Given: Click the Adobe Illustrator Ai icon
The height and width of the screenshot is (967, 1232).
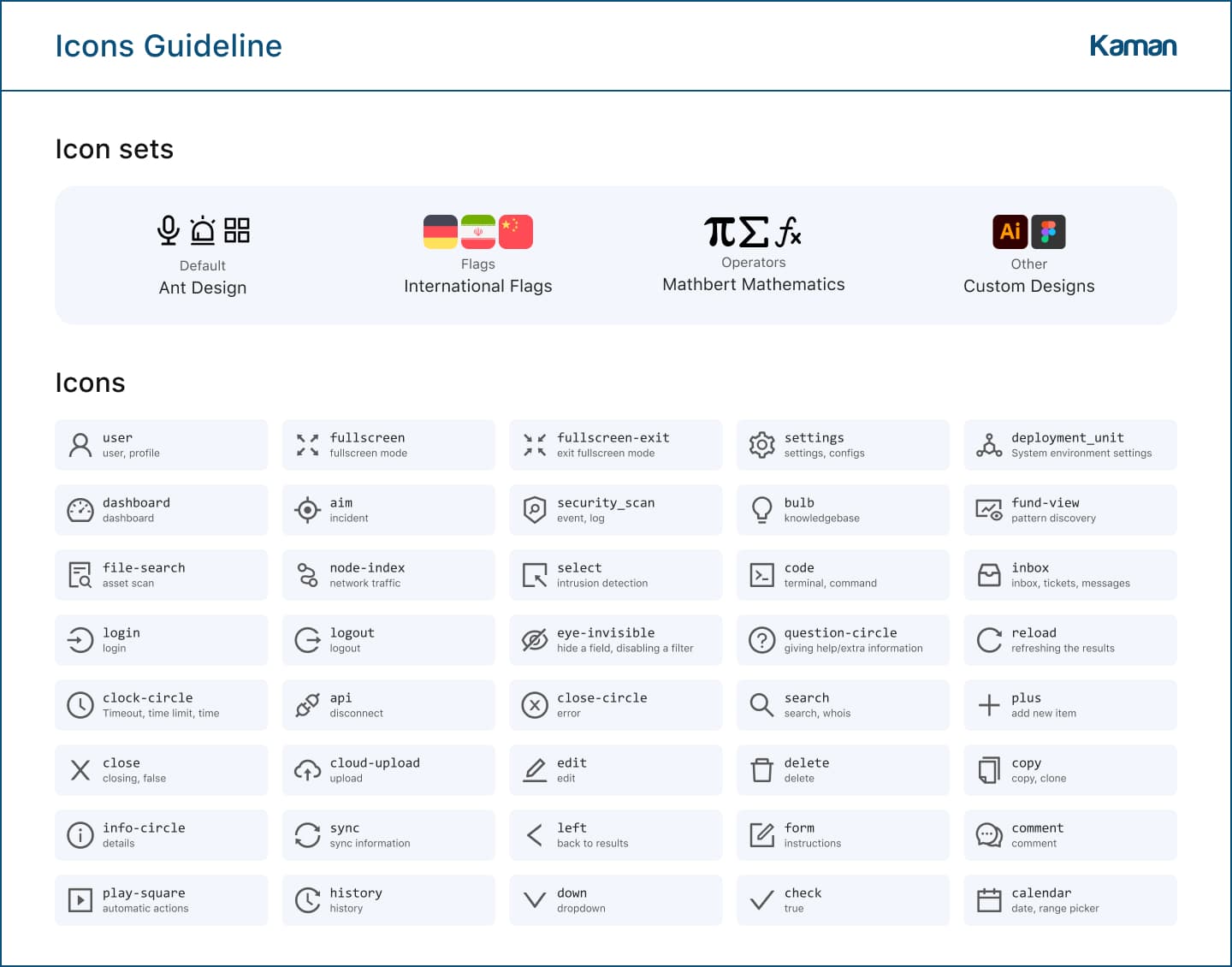Looking at the screenshot, I should tap(1010, 232).
